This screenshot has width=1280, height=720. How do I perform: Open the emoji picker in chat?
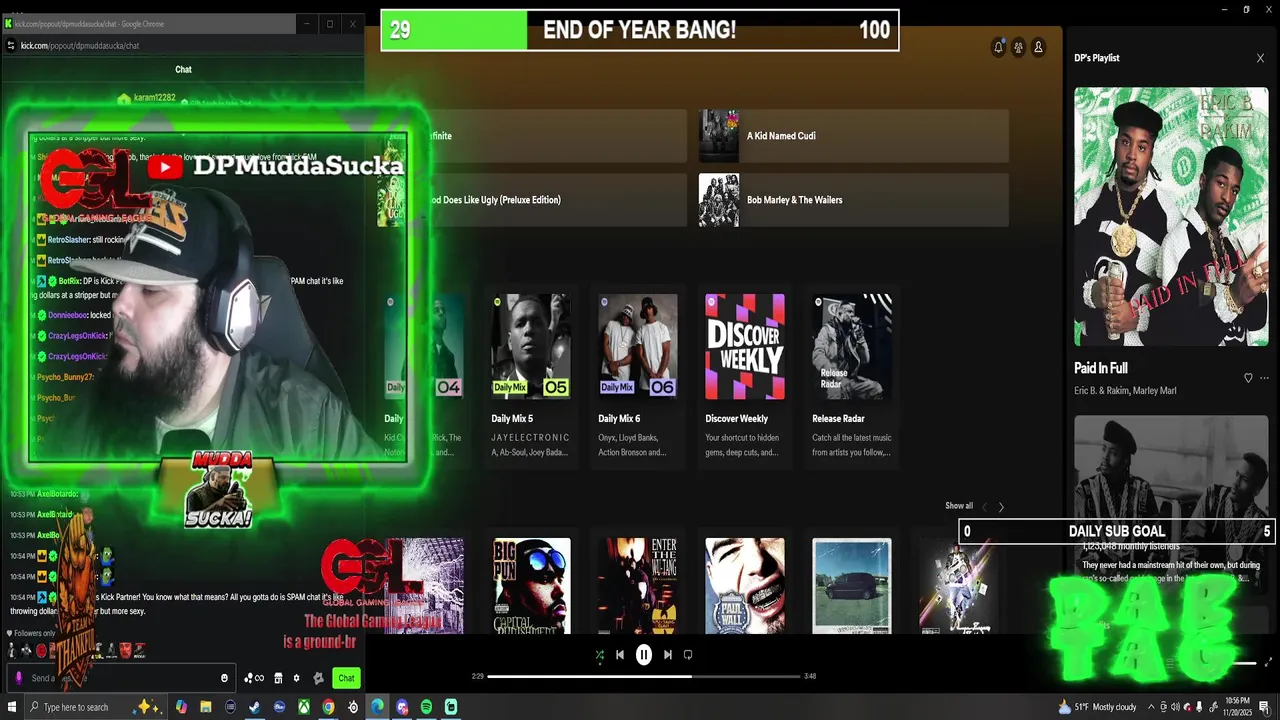(224, 678)
